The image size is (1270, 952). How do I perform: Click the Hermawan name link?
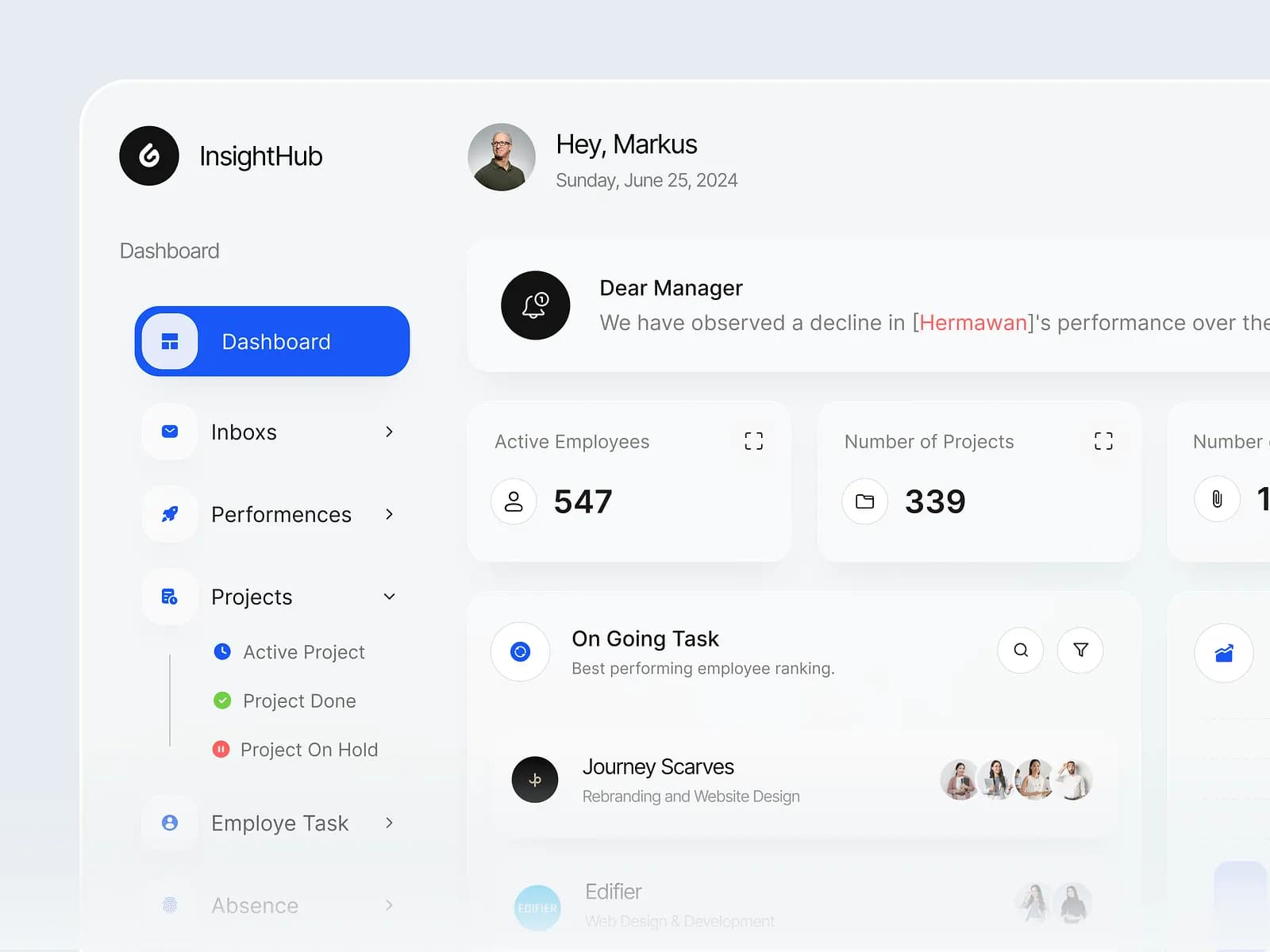(973, 323)
